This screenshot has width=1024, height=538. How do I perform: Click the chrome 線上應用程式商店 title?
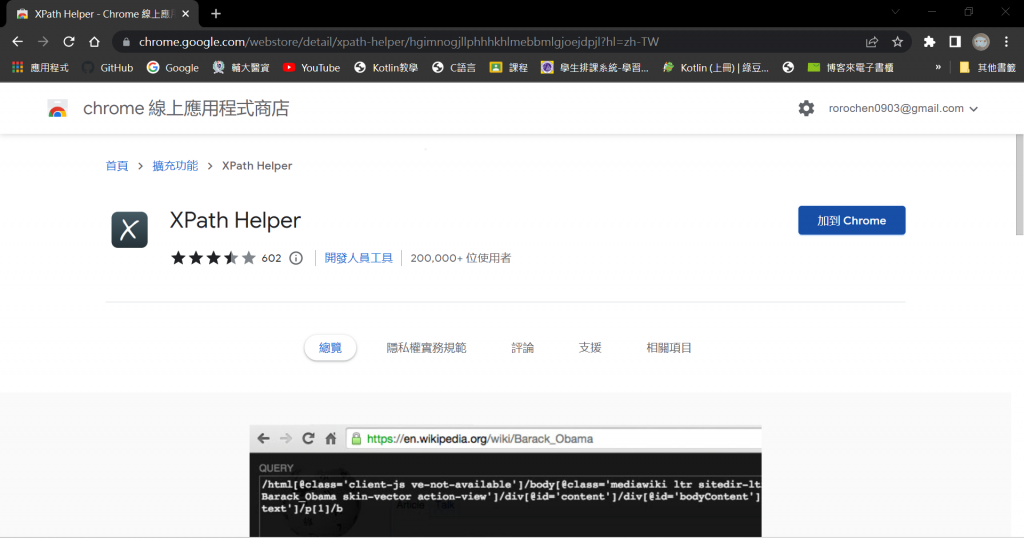click(186, 108)
